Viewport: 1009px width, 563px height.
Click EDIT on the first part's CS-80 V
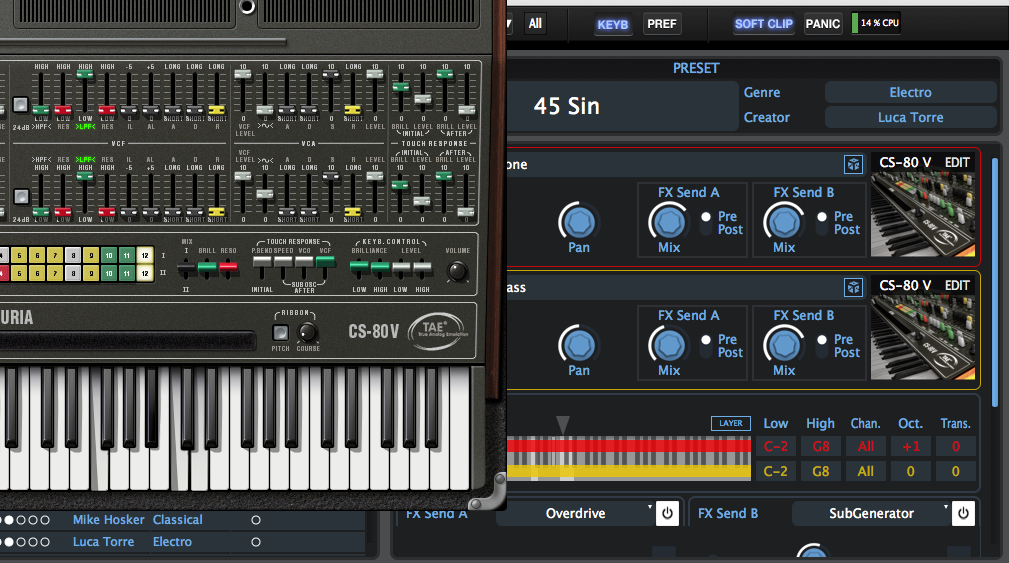pyautogui.click(x=957, y=163)
